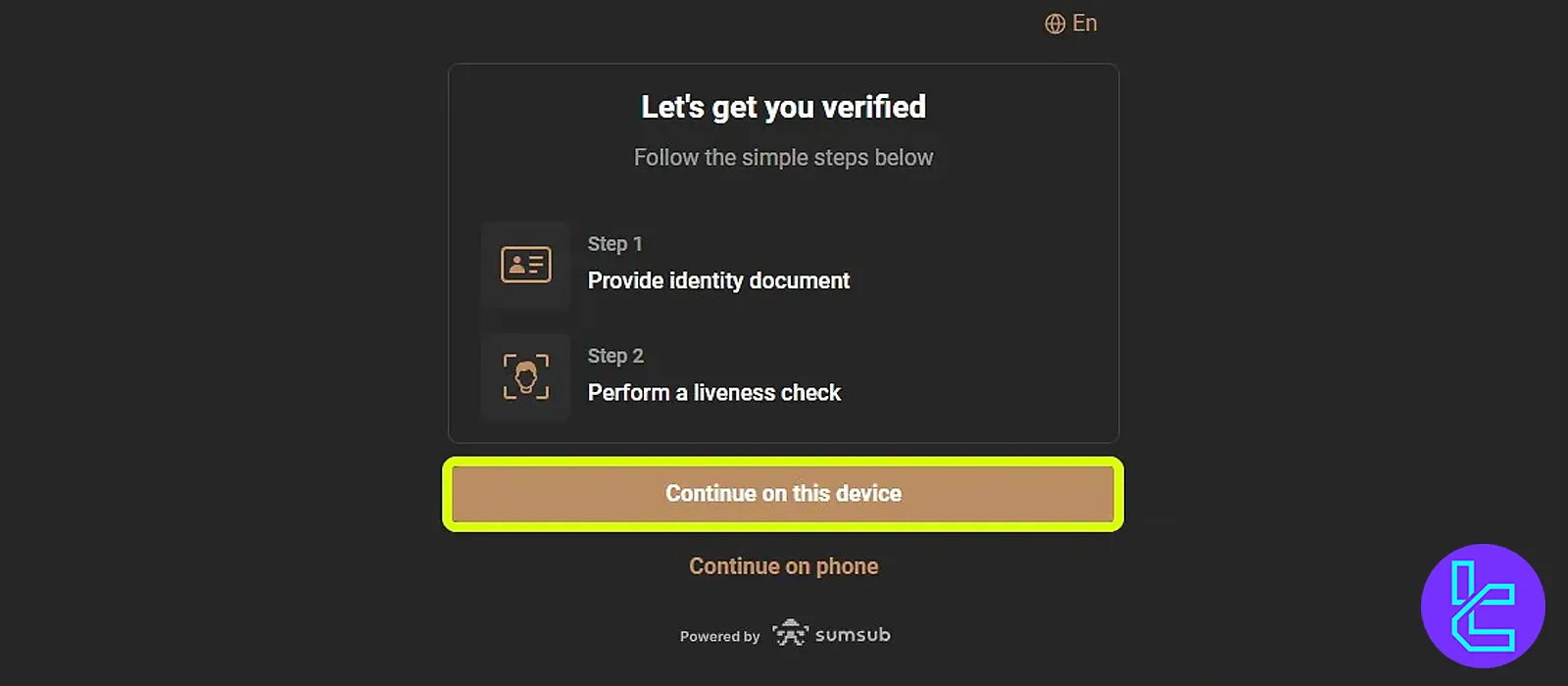
Task: Click the identity document card icon
Action: pos(526,265)
